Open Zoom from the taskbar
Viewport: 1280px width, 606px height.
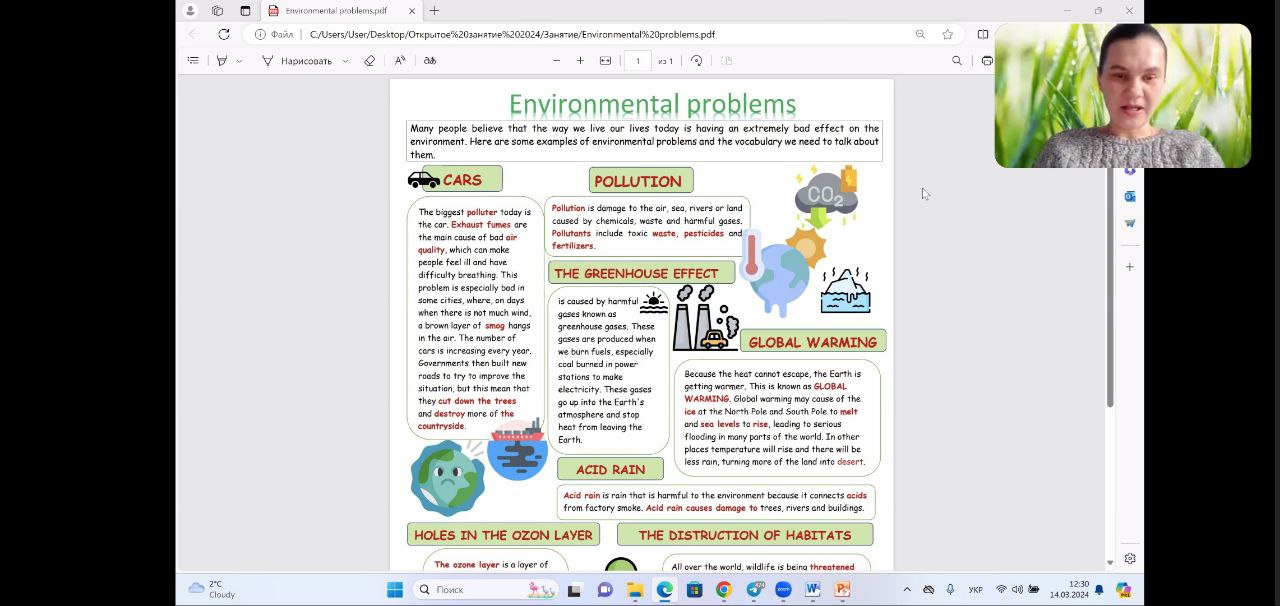coord(783,590)
